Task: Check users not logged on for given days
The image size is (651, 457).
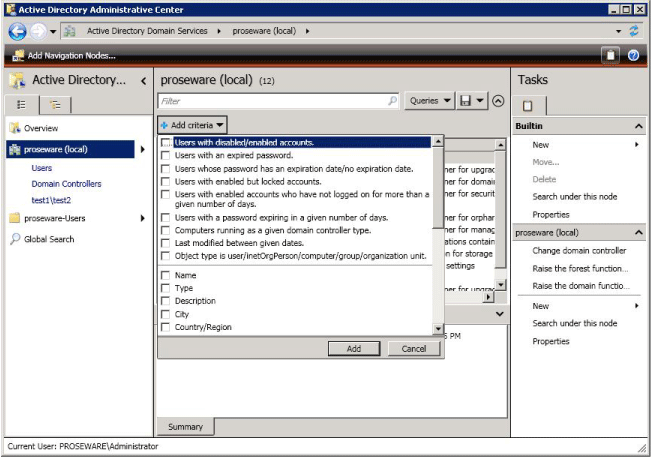Action: pyautogui.click(x=165, y=194)
